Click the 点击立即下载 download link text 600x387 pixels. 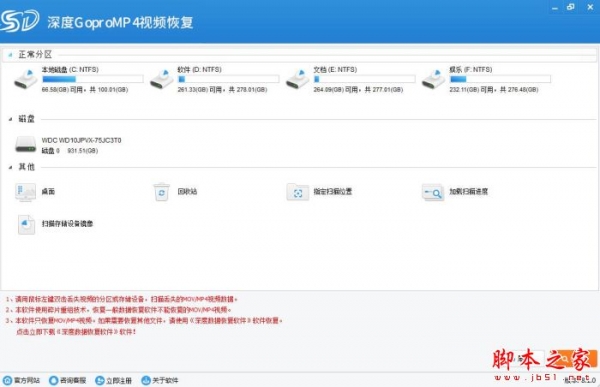tap(76, 332)
